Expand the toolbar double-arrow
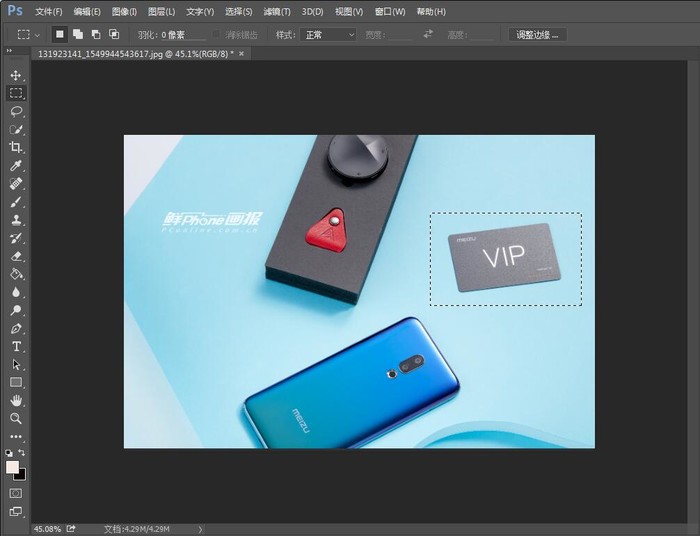The width and height of the screenshot is (700, 536). click(x=9, y=51)
